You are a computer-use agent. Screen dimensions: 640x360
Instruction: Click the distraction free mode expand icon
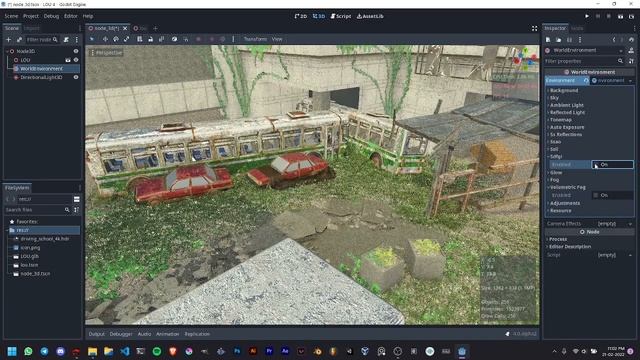[x=534, y=28]
